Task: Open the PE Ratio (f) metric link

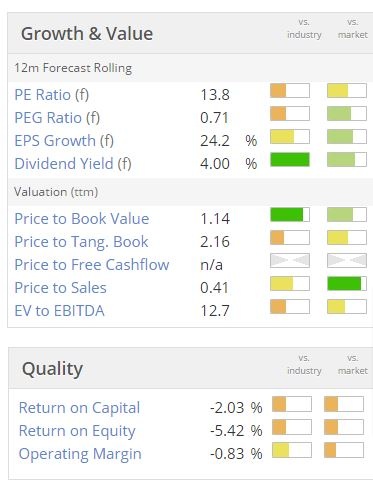Action: pyautogui.click(x=52, y=95)
